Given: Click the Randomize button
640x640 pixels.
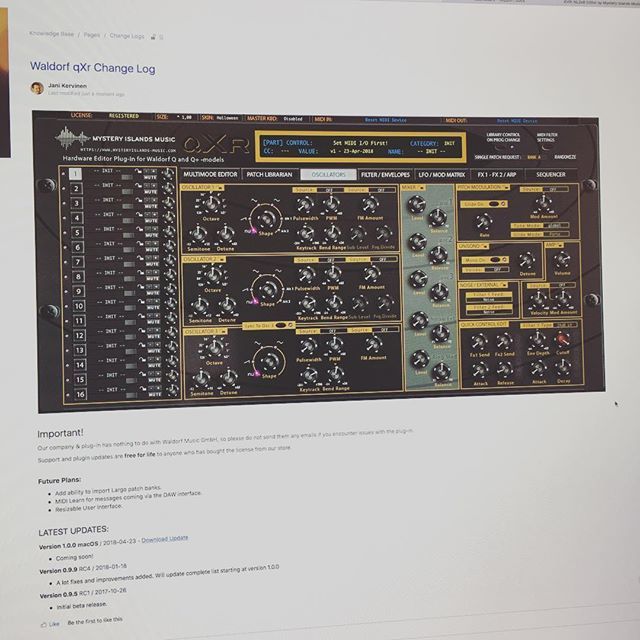Looking at the screenshot, I should tap(565, 157).
